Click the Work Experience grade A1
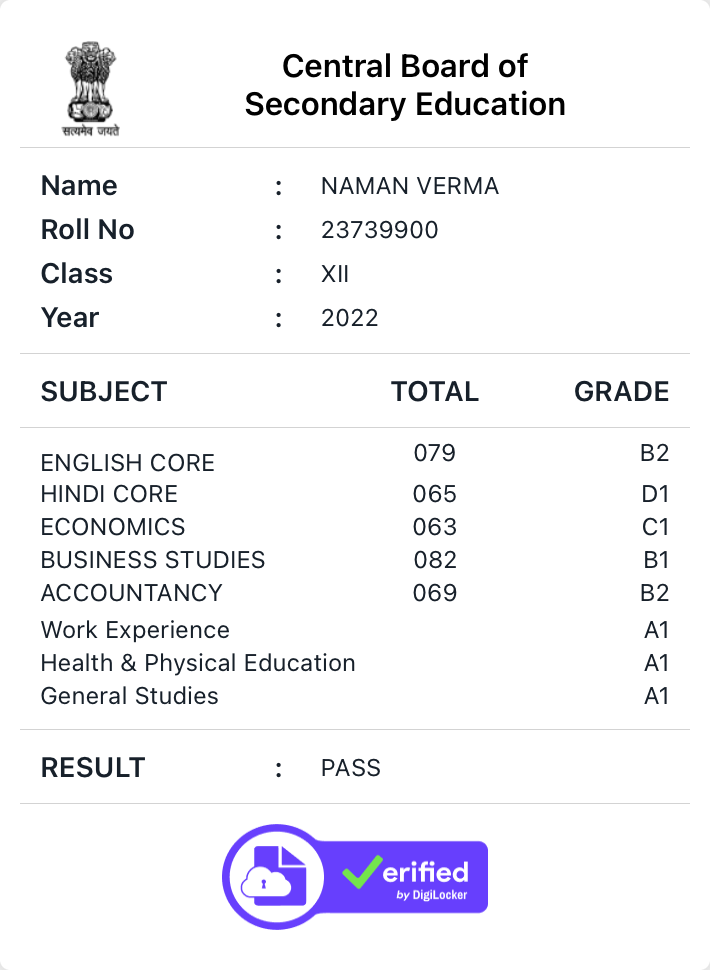This screenshot has height=970, width=710. click(657, 630)
